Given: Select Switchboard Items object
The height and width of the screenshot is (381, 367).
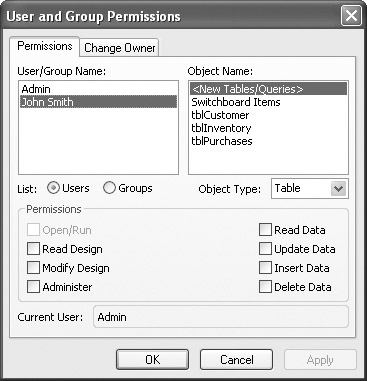Looking at the screenshot, I should point(268,102).
